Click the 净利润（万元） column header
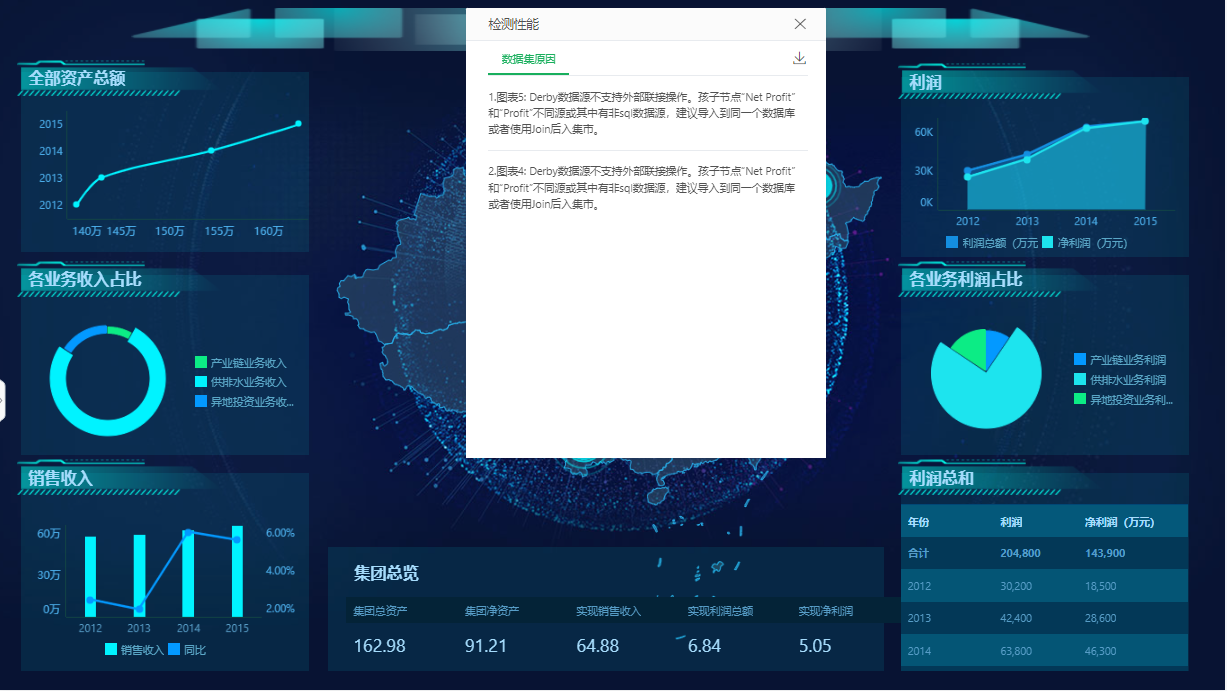 (1119, 522)
